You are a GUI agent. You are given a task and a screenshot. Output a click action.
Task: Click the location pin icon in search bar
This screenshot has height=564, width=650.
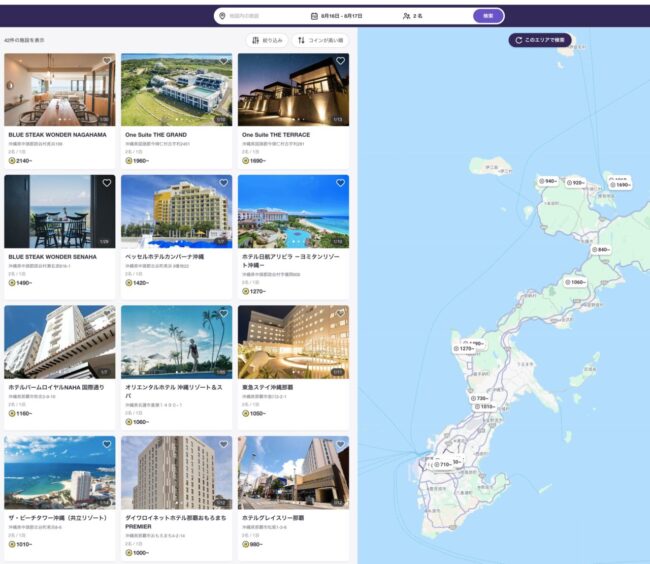(222, 16)
